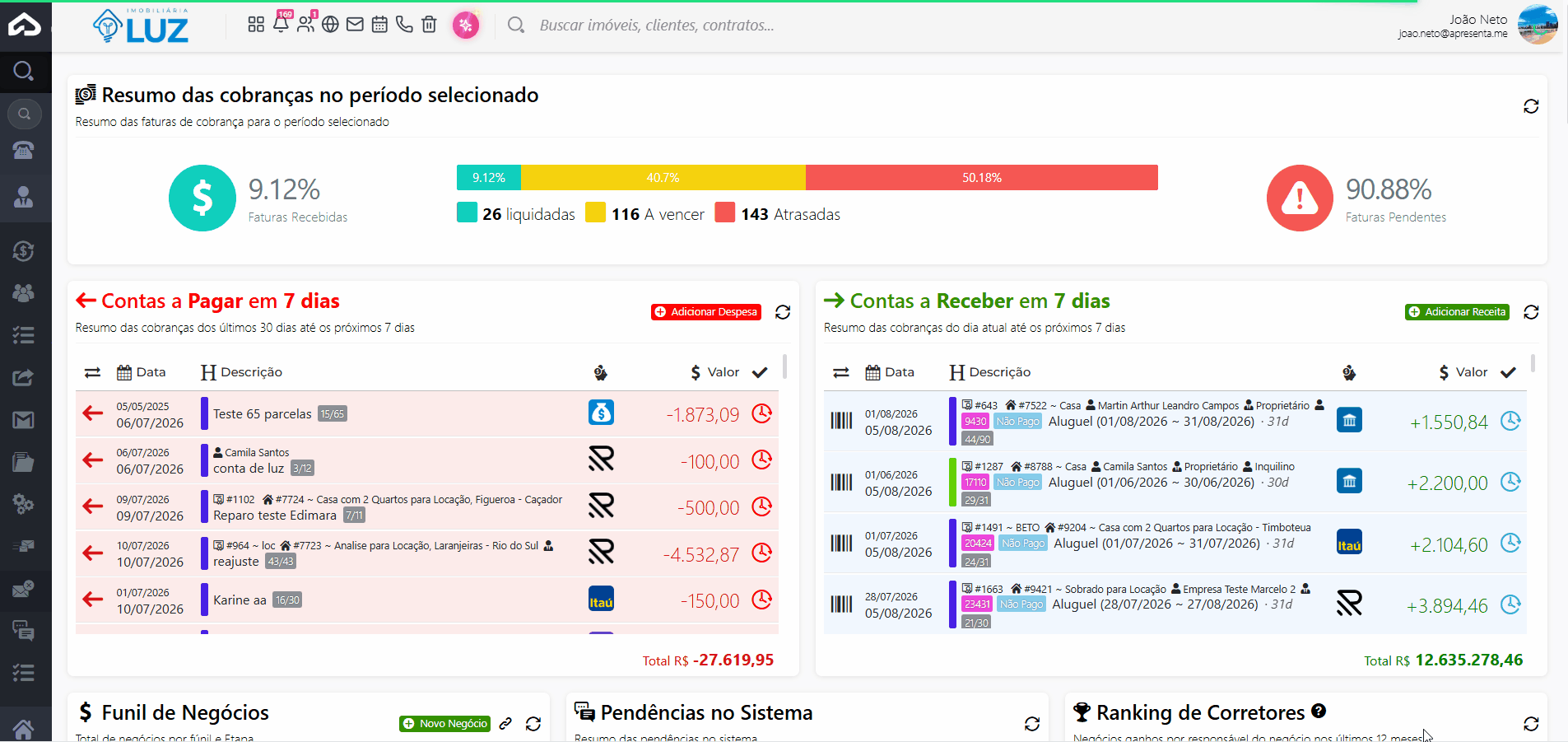Open the sidebar folder icon

pos(24,462)
